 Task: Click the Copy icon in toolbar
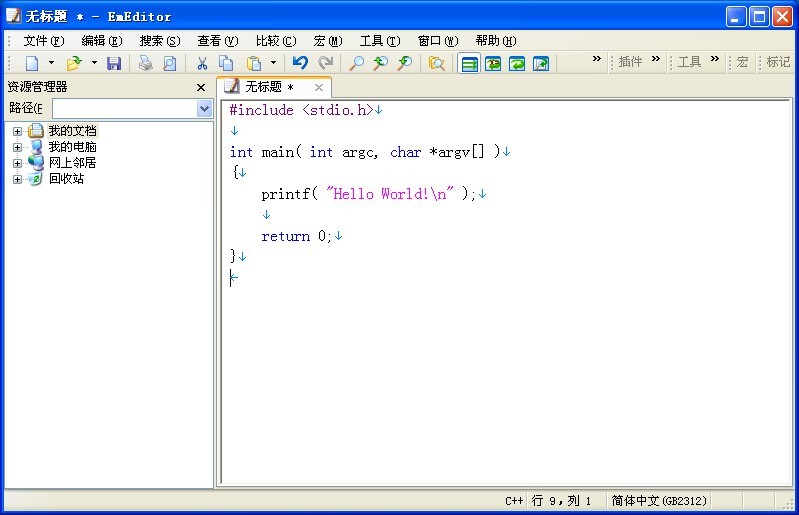pyautogui.click(x=227, y=63)
